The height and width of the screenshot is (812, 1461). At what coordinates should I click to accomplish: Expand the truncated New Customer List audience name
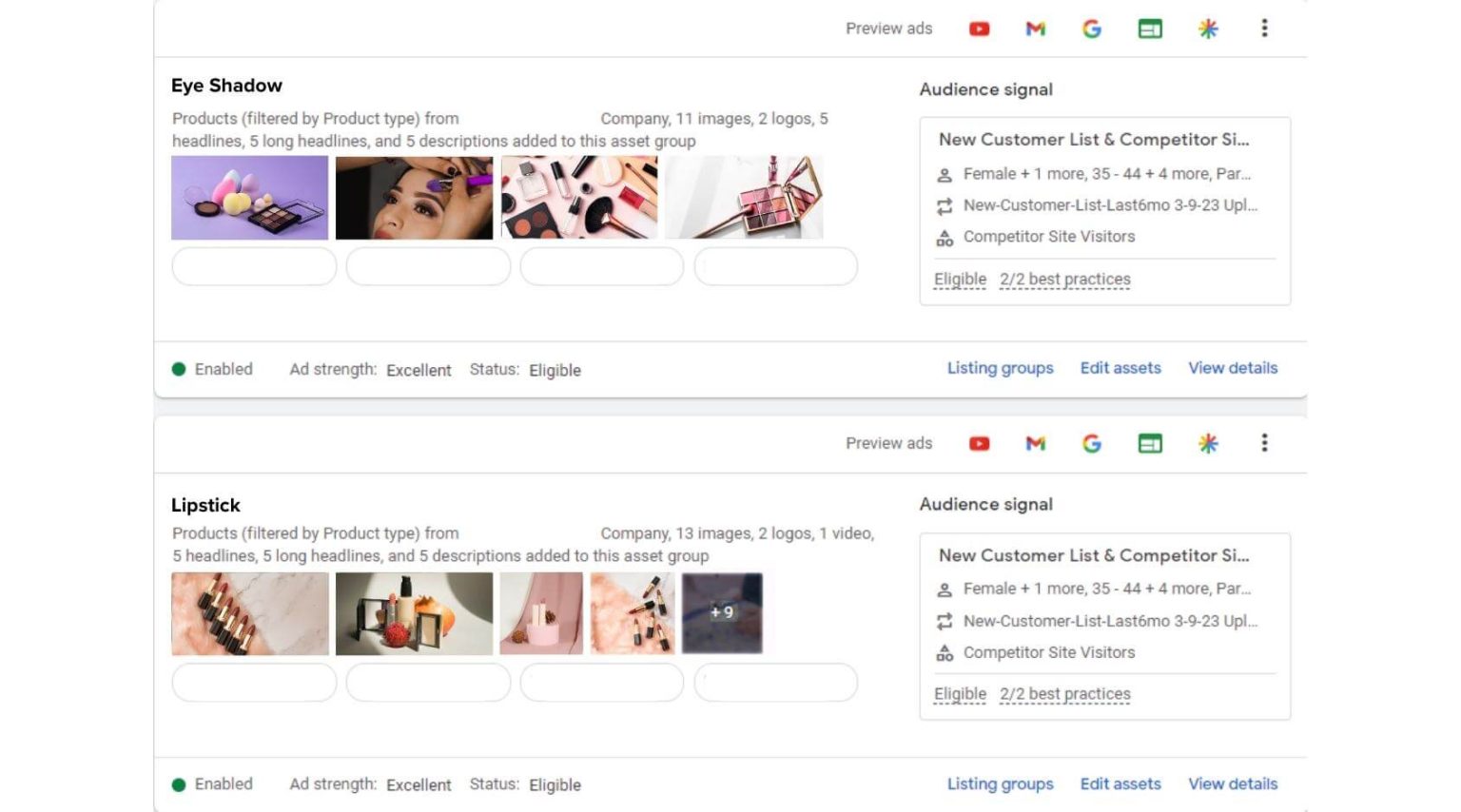(1094, 139)
